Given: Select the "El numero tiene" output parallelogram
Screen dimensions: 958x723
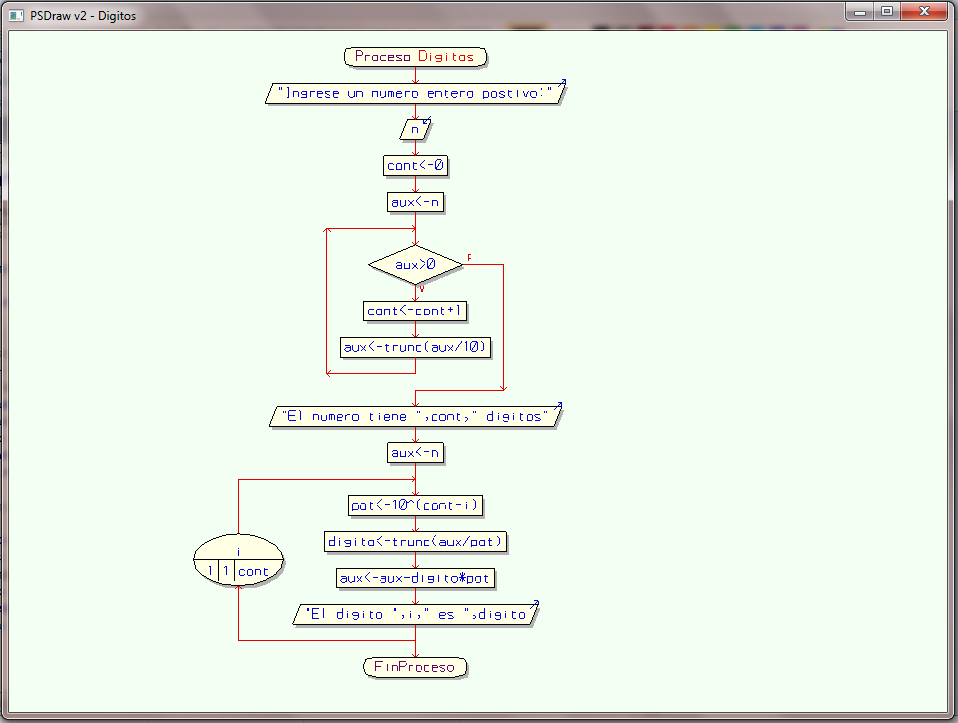Looking at the screenshot, I should point(415,416).
